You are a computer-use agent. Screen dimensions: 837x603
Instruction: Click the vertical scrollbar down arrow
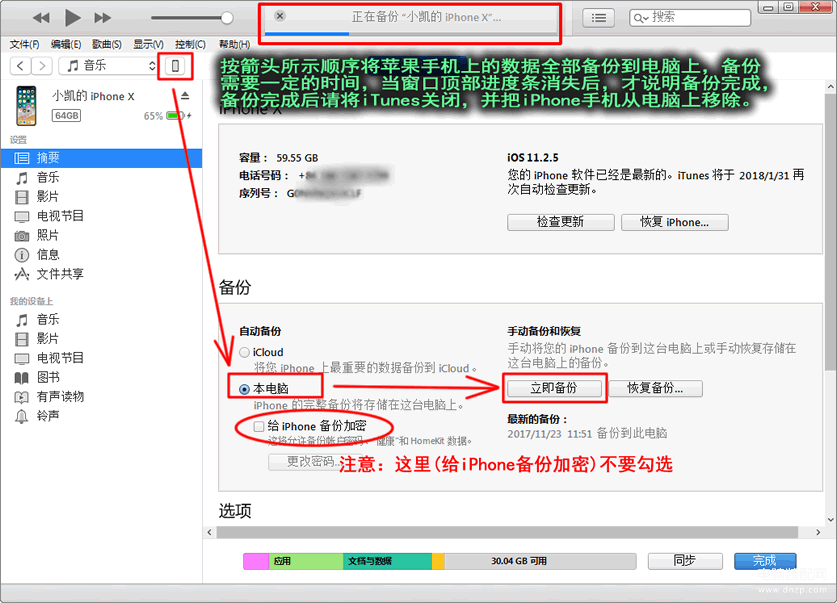click(x=830, y=519)
